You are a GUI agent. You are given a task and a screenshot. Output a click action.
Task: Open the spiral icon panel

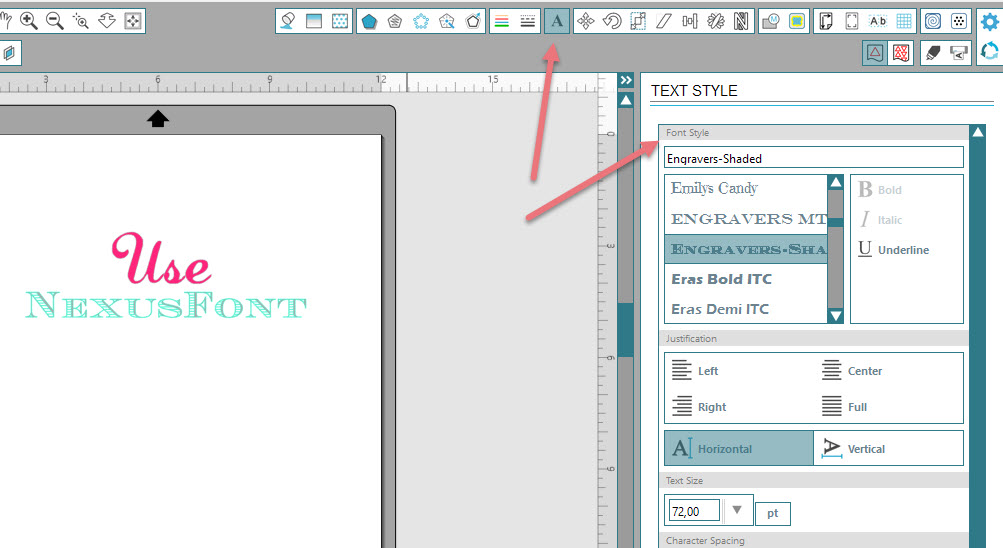click(x=933, y=21)
